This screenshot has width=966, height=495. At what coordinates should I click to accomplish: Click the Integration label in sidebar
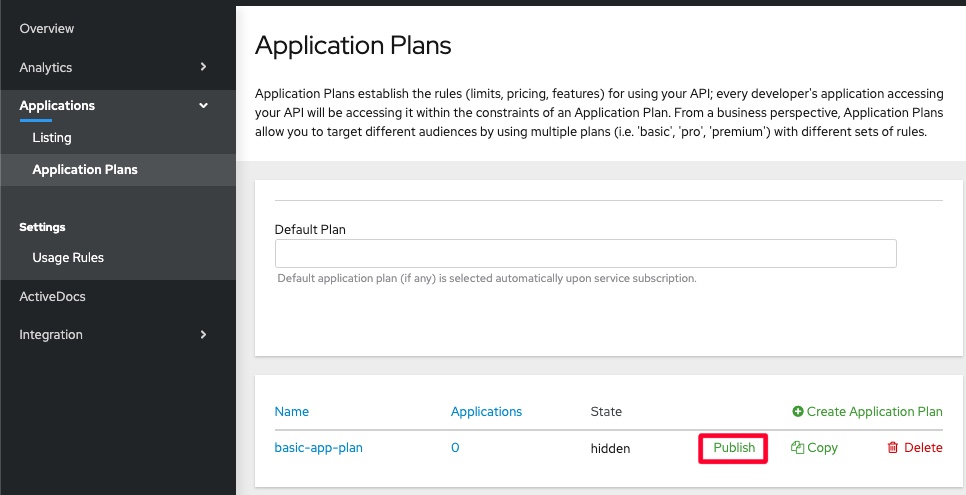[x=51, y=334]
